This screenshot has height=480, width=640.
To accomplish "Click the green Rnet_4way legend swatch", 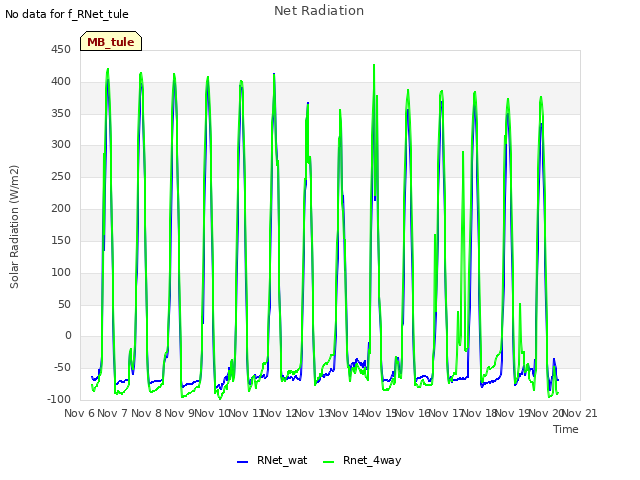I will [328, 462].
